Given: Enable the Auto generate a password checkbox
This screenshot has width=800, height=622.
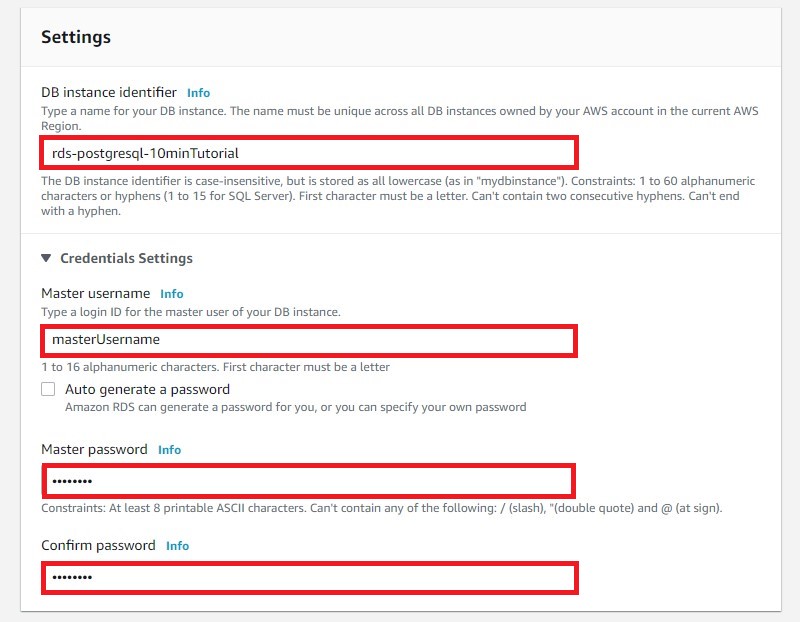Looking at the screenshot, I should 48,389.
